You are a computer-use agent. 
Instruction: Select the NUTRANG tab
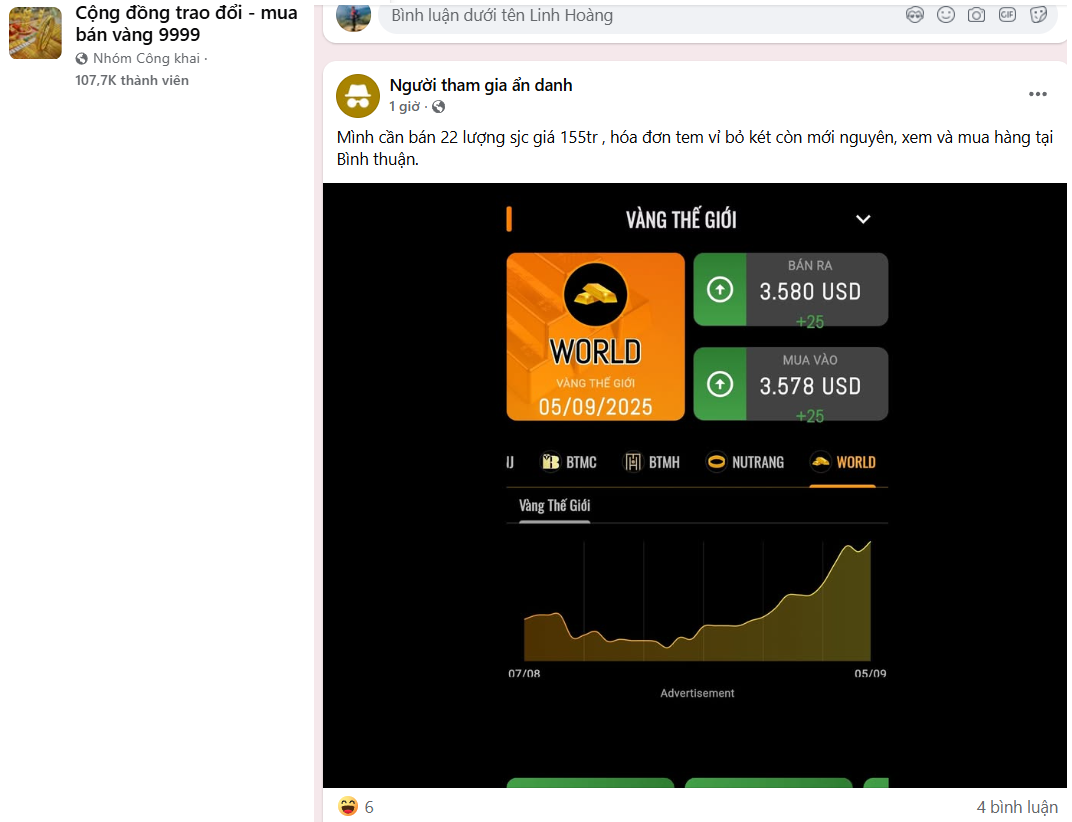click(x=744, y=462)
